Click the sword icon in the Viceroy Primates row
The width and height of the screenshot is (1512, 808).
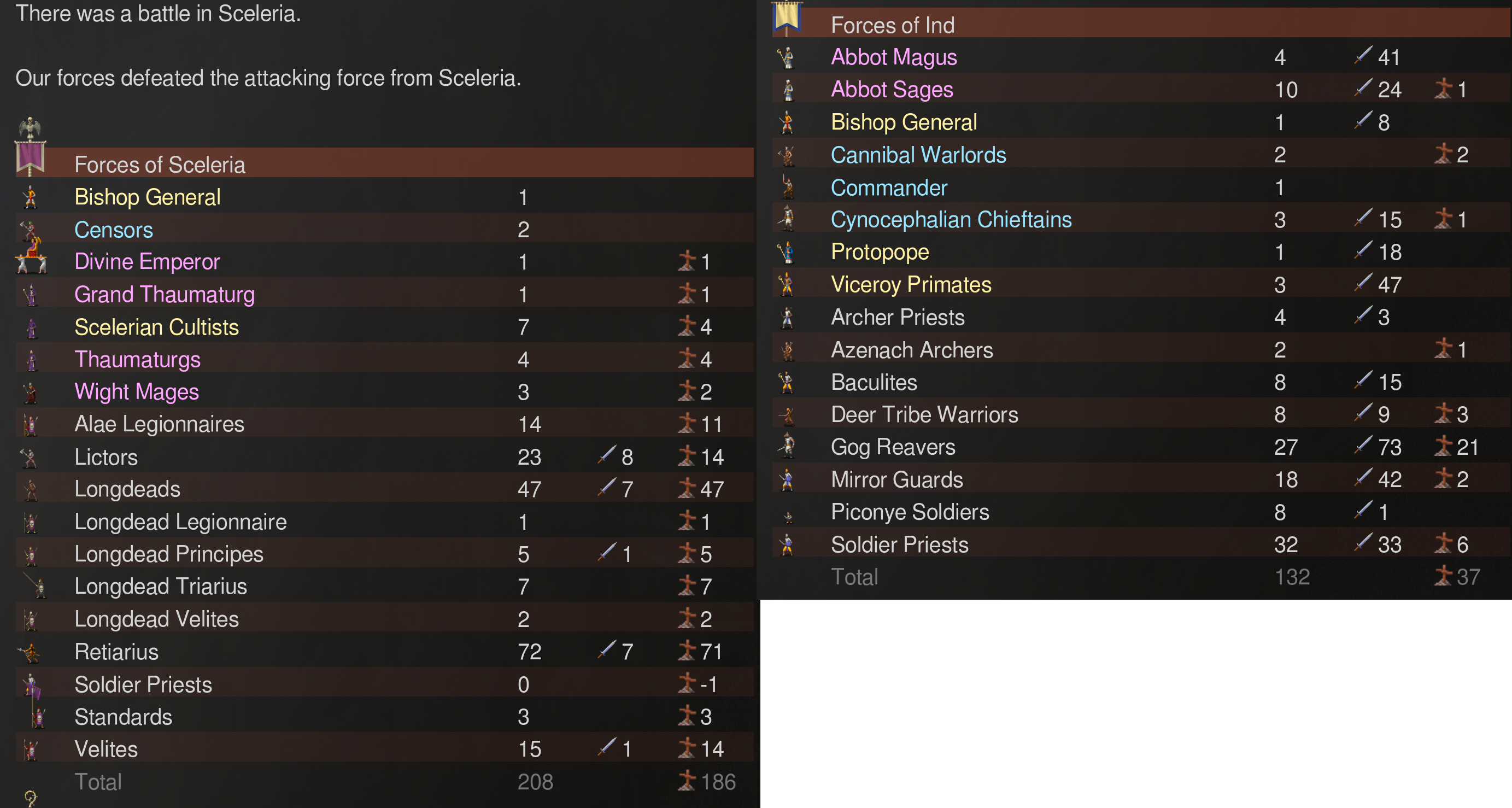1363,283
